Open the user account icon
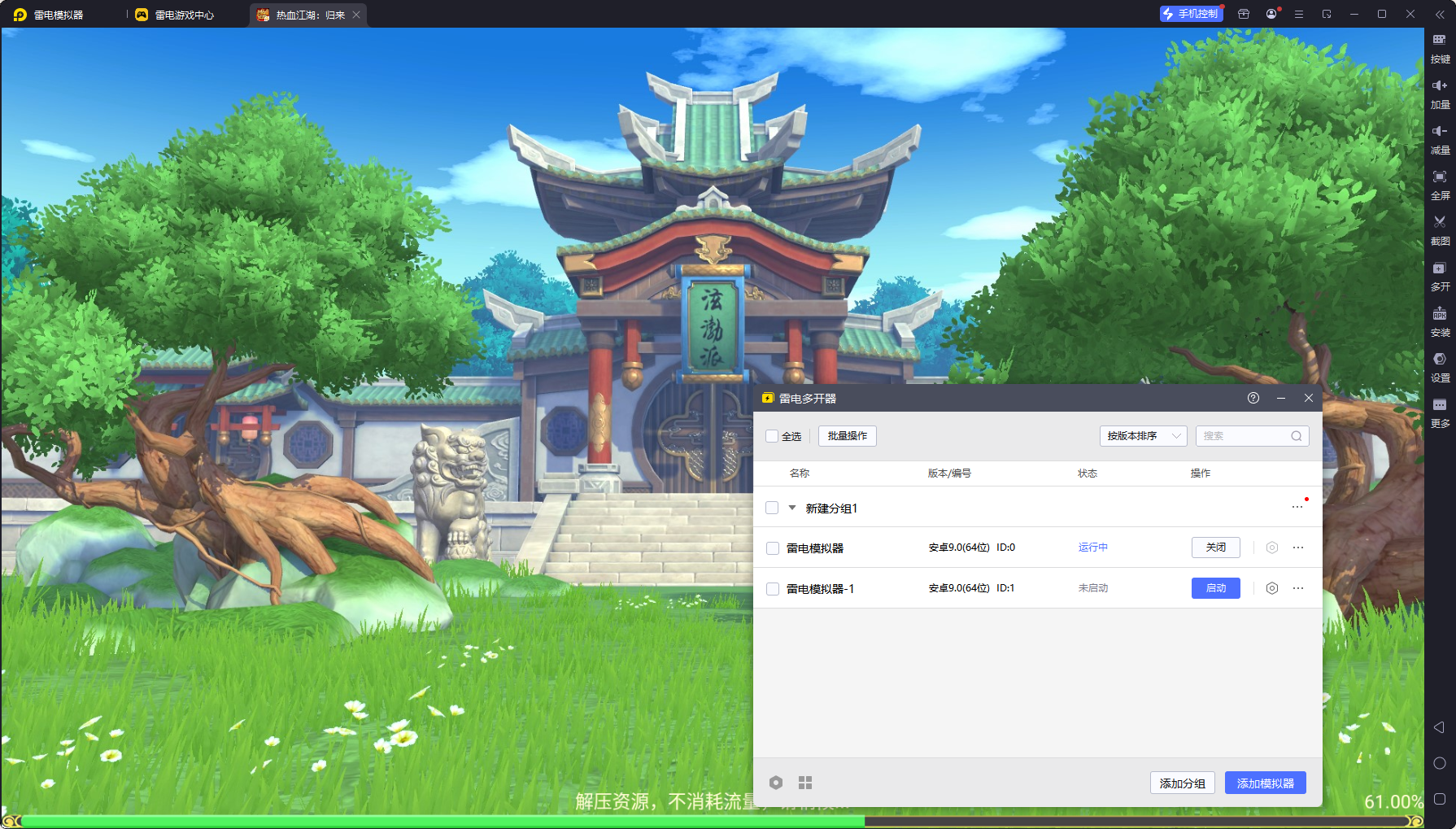 [1271, 14]
